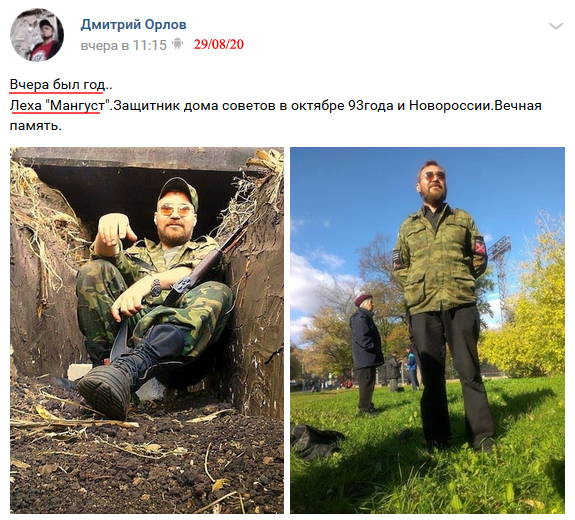The width and height of the screenshot is (575, 520).
Task: Click the woman in maroon hat
Action: click(x=364, y=352)
